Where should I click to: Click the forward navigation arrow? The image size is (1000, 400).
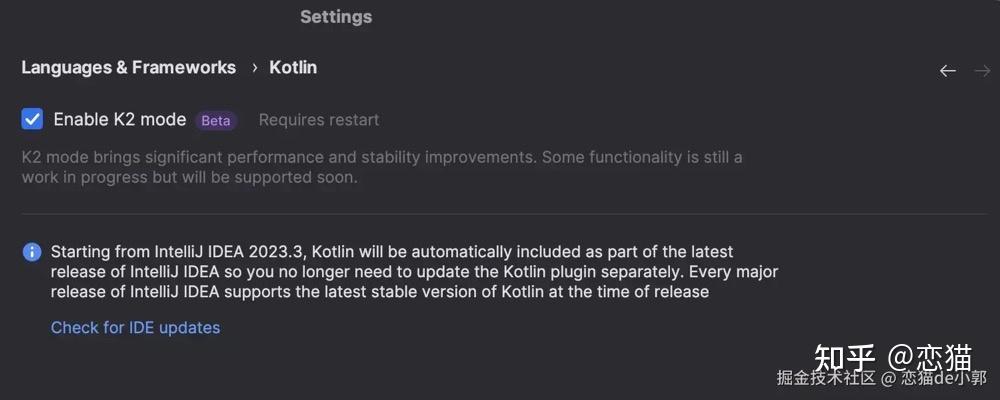[981, 71]
